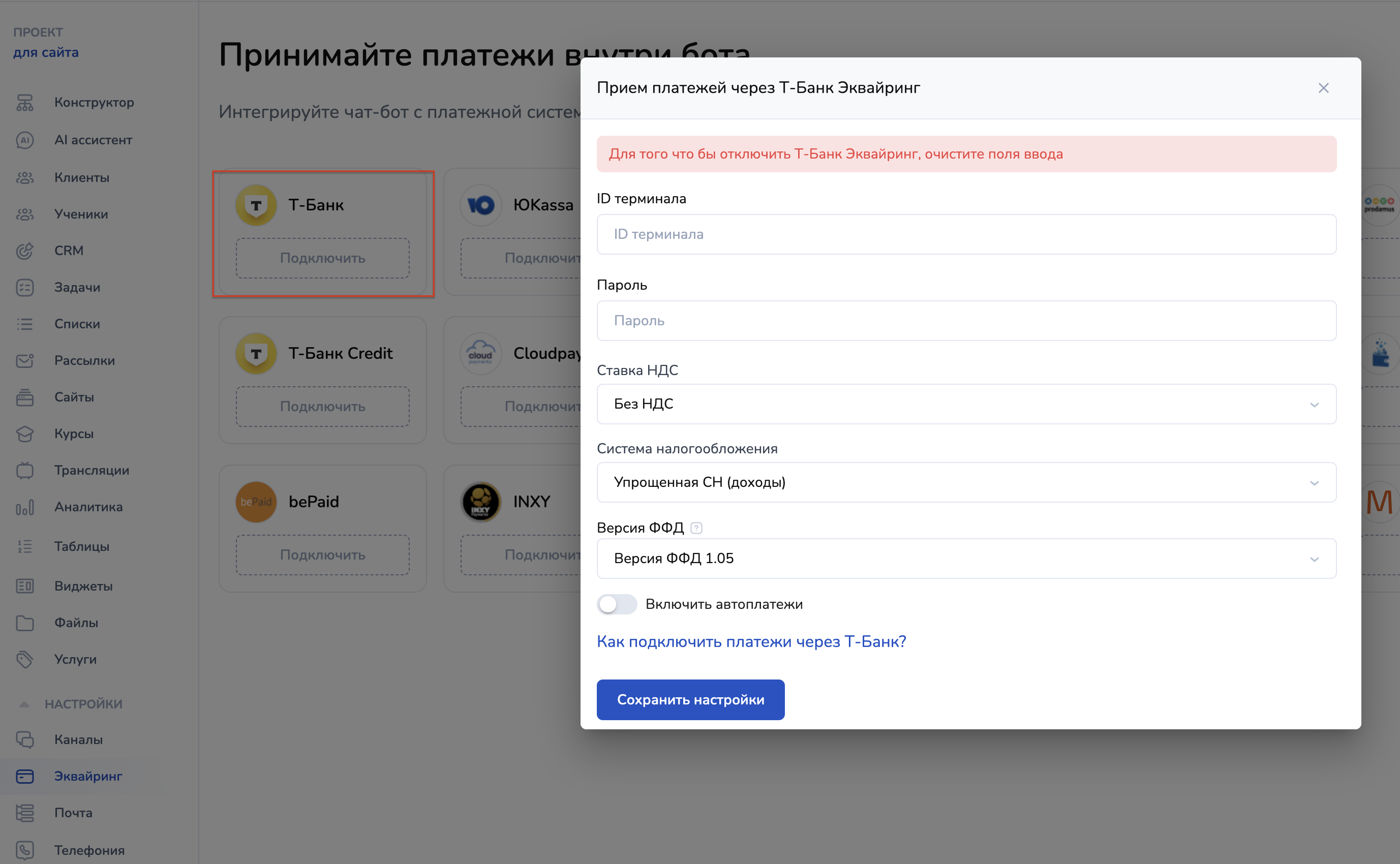Click the CRM target icon

(x=24, y=251)
